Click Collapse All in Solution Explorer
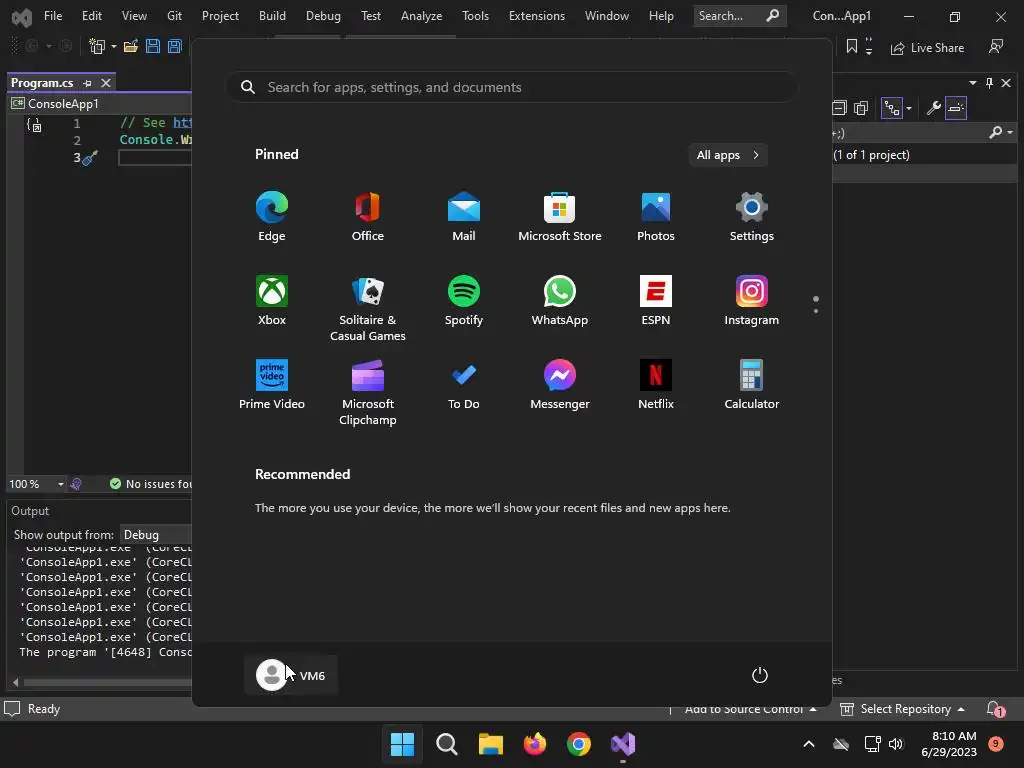 pyautogui.click(x=839, y=108)
